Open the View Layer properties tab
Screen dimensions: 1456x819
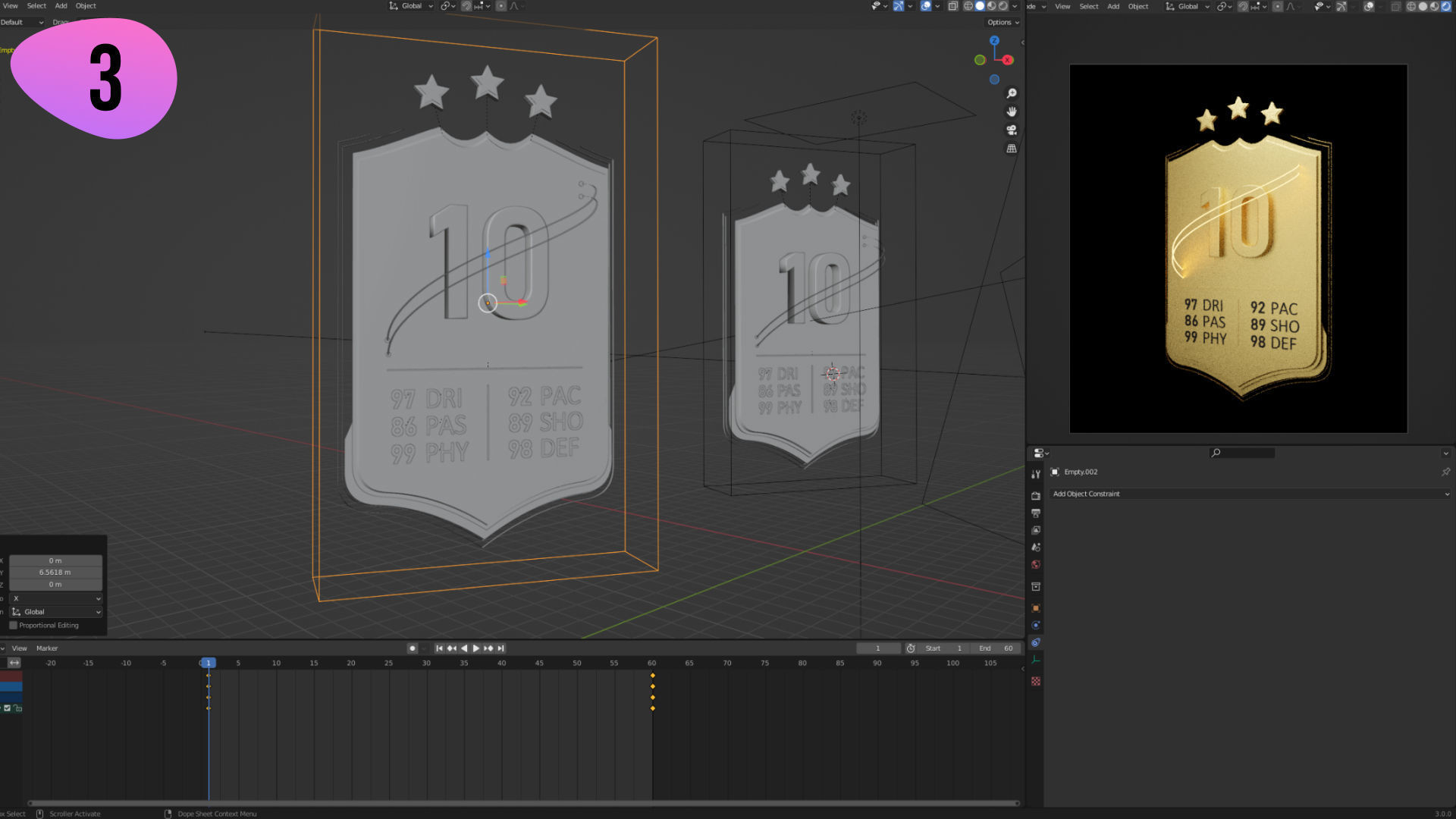coord(1035,530)
